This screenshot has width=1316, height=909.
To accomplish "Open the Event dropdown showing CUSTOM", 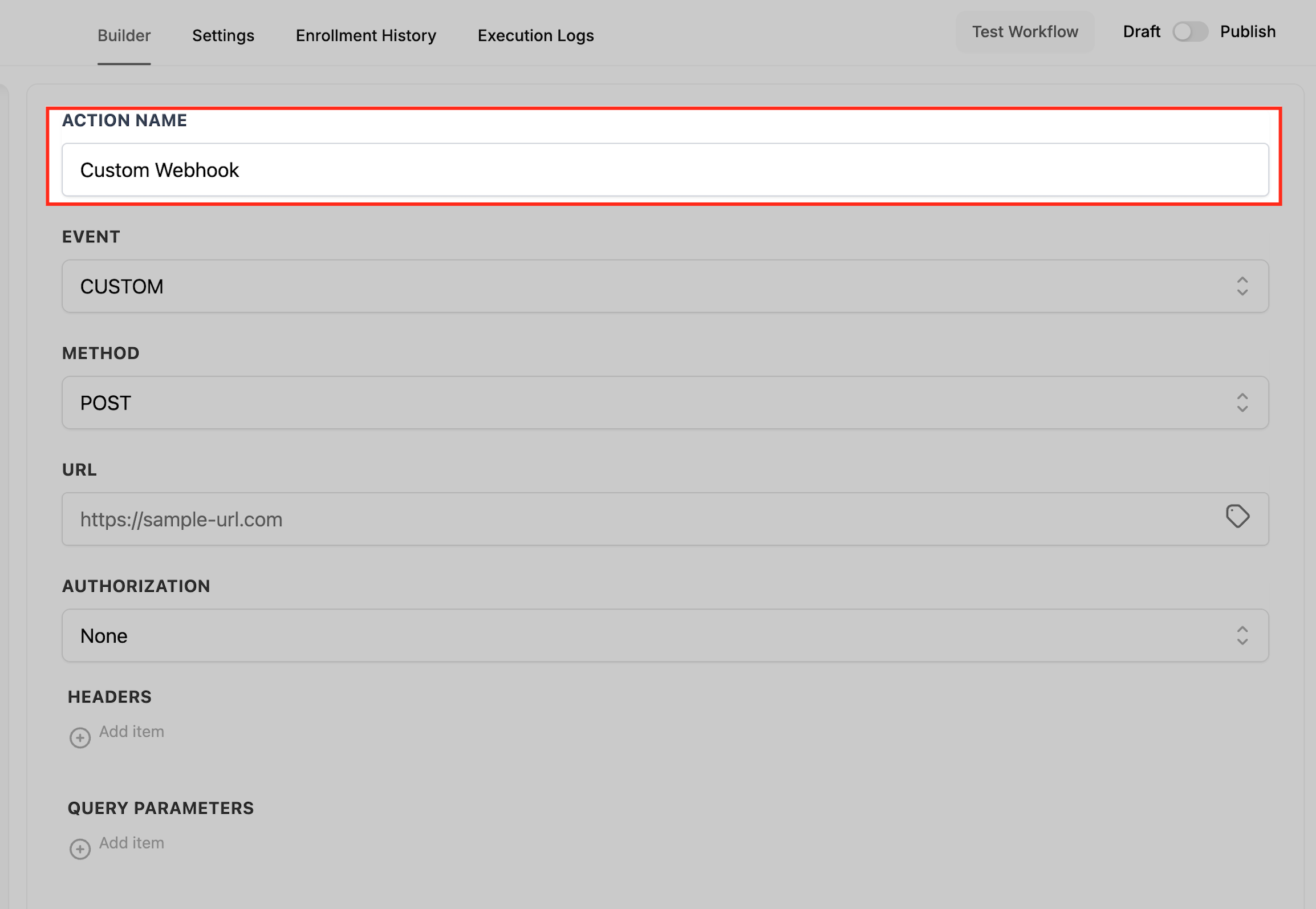I will [665, 286].
